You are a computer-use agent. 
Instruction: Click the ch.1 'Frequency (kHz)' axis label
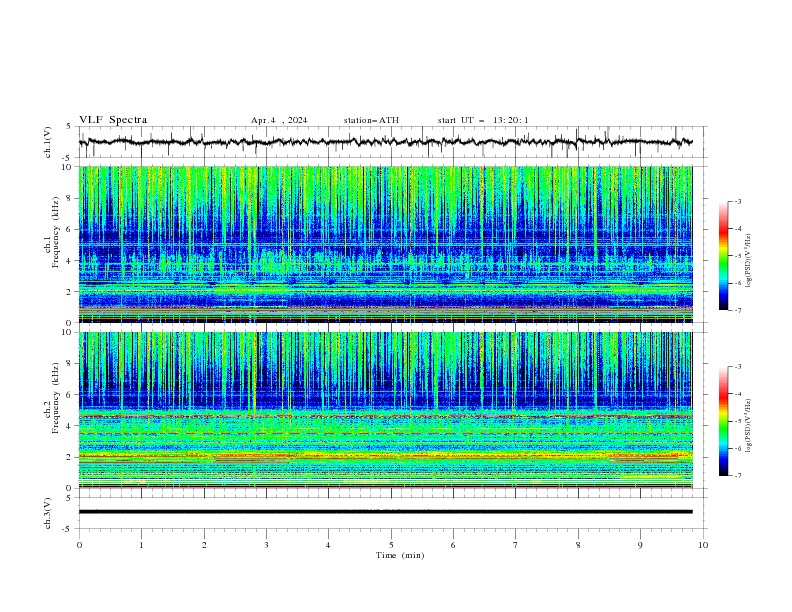pyautogui.click(x=55, y=233)
